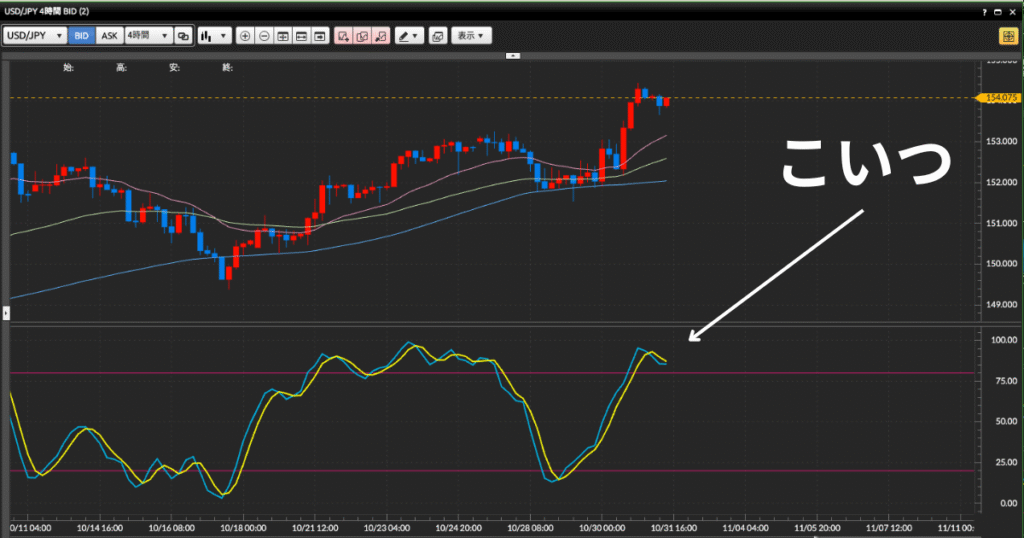
Task: Click the scroll-to-latest arrow icon
Action: click(320, 36)
